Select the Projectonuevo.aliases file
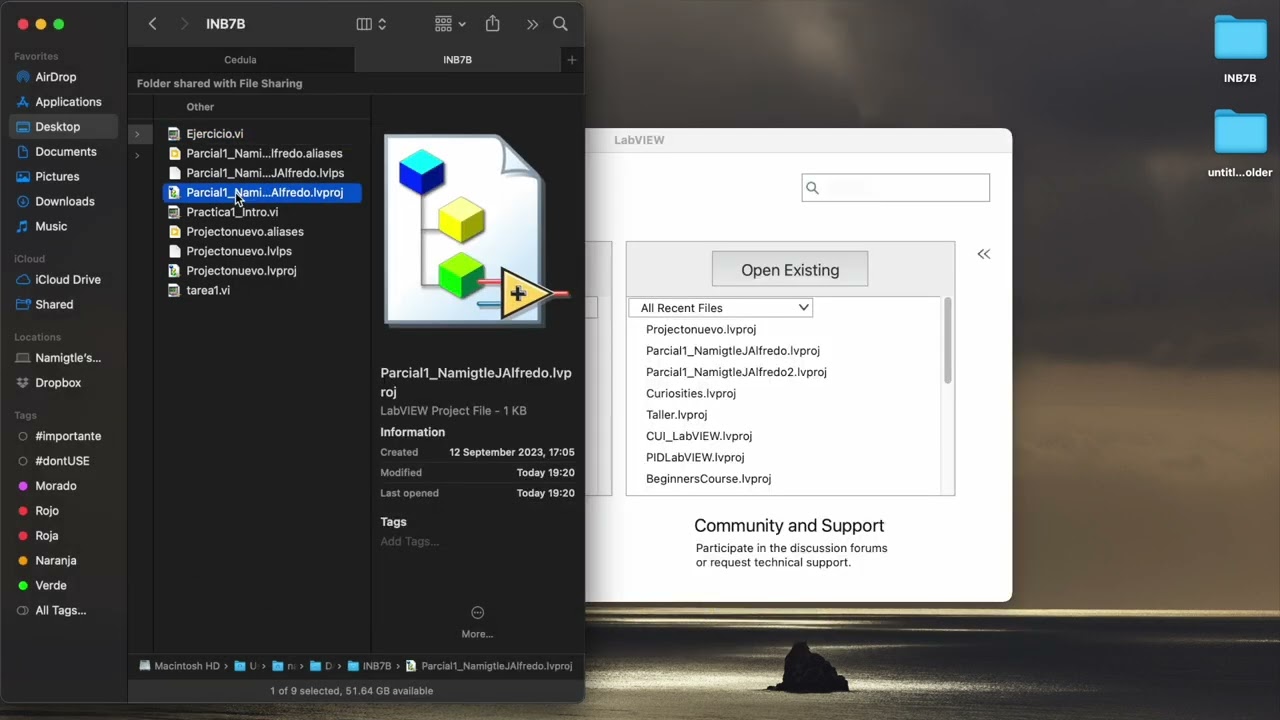Image resolution: width=1280 pixels, height=720 pixels. [245, 232]
